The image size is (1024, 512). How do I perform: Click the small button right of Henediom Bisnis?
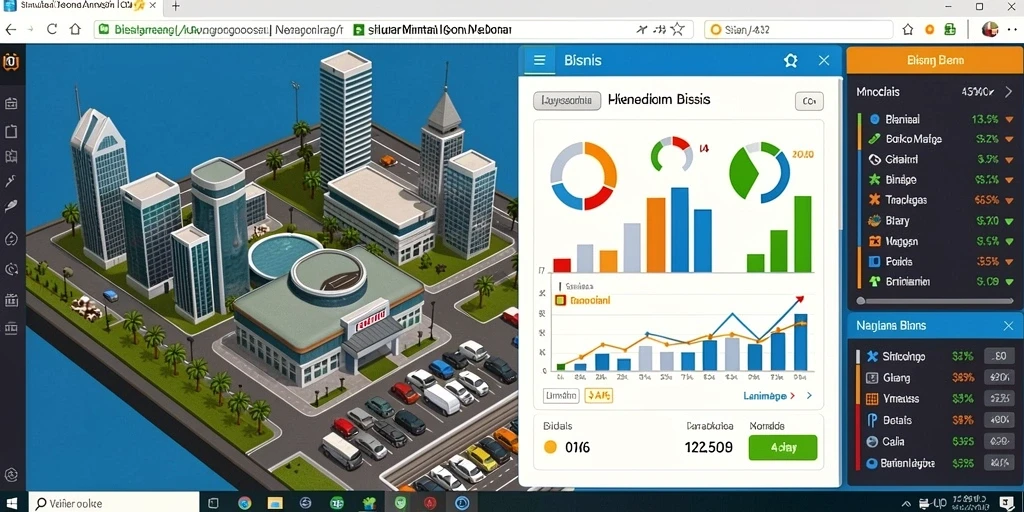point(809,101)
